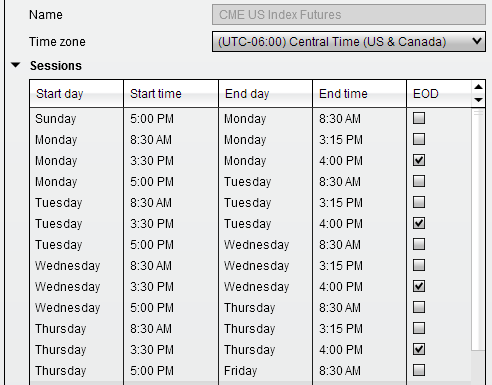
Task: Uncheck EOD for Monday 3:30 PM session
Action: [419, 160]
